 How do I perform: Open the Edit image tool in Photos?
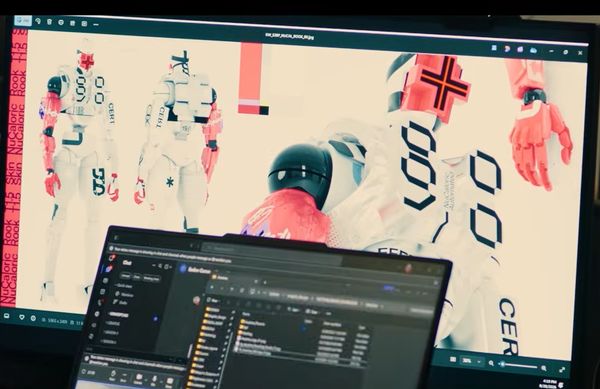click(23, 20)
